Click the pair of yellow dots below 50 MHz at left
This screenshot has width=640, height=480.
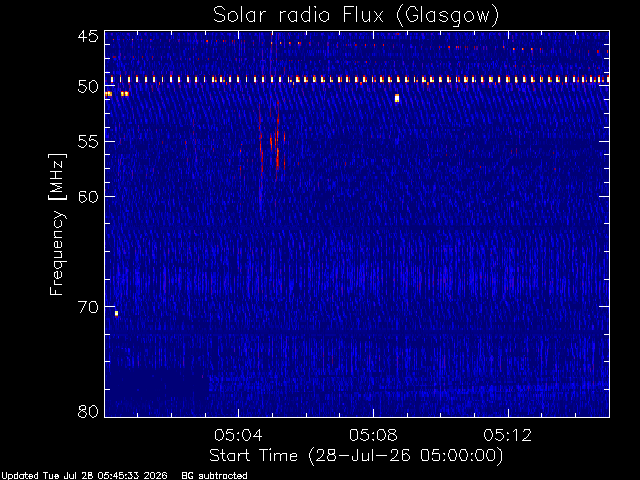[117, 94]
